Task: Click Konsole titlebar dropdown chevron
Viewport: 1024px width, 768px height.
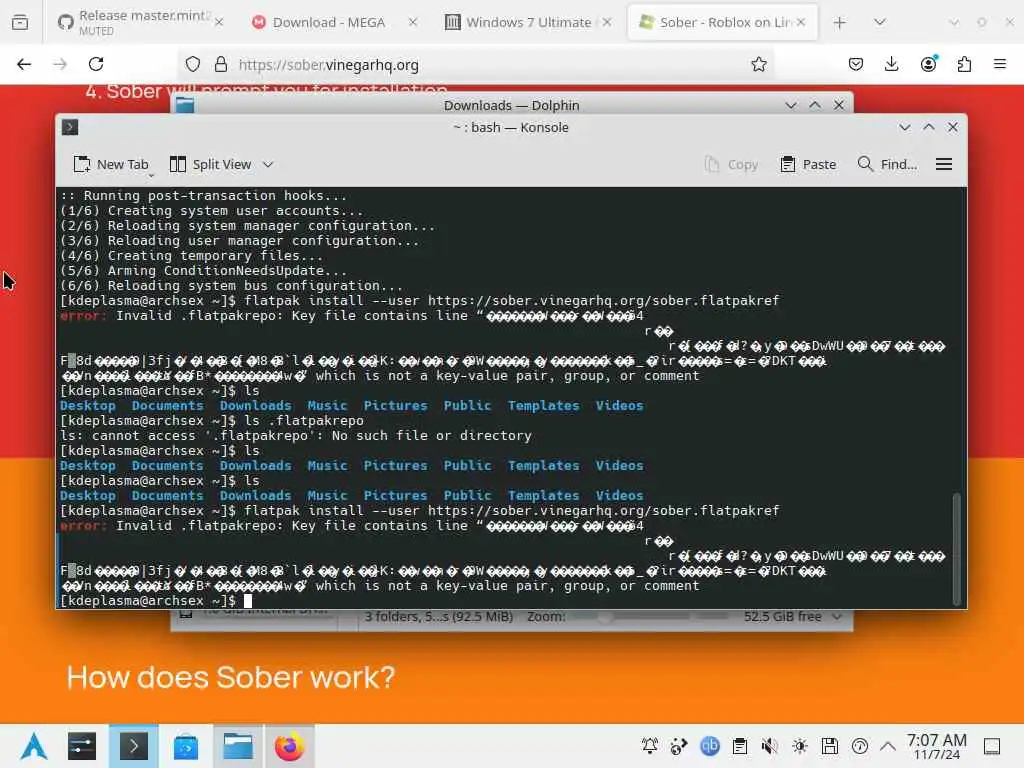Action: [x=904, y=127]
